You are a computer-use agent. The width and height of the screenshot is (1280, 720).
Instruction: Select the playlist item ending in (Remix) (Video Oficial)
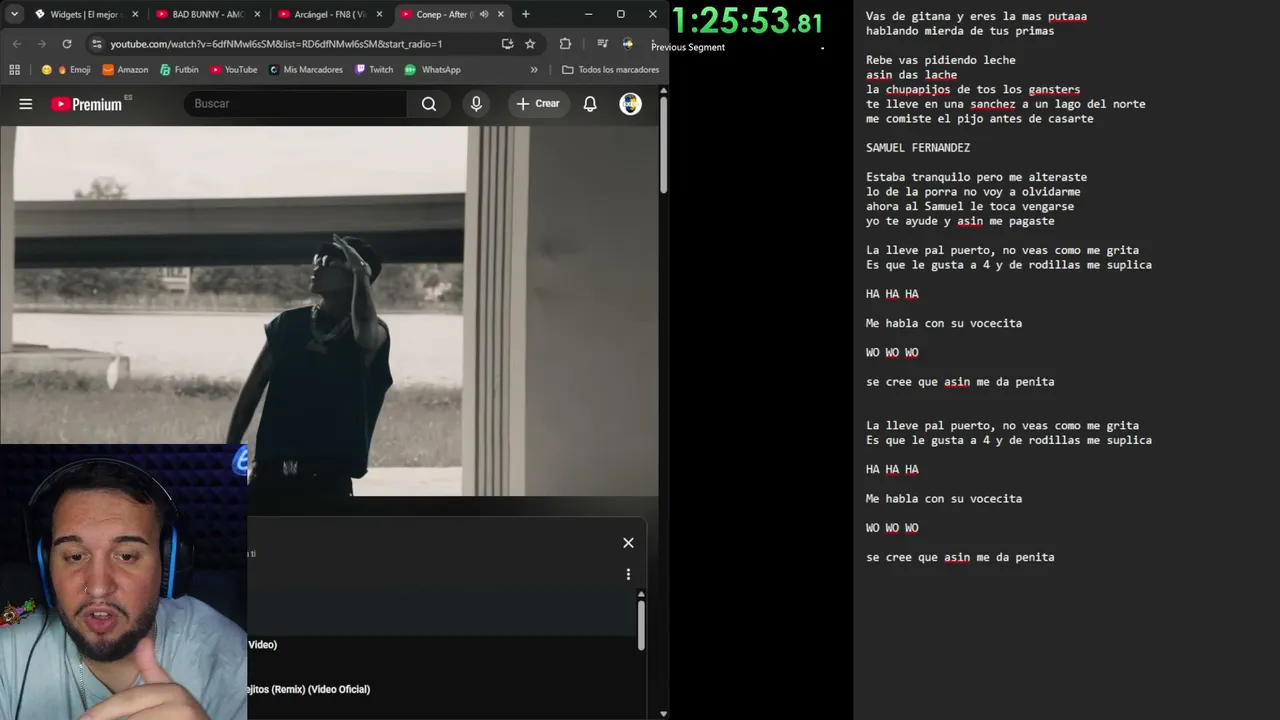click(309, 689)
